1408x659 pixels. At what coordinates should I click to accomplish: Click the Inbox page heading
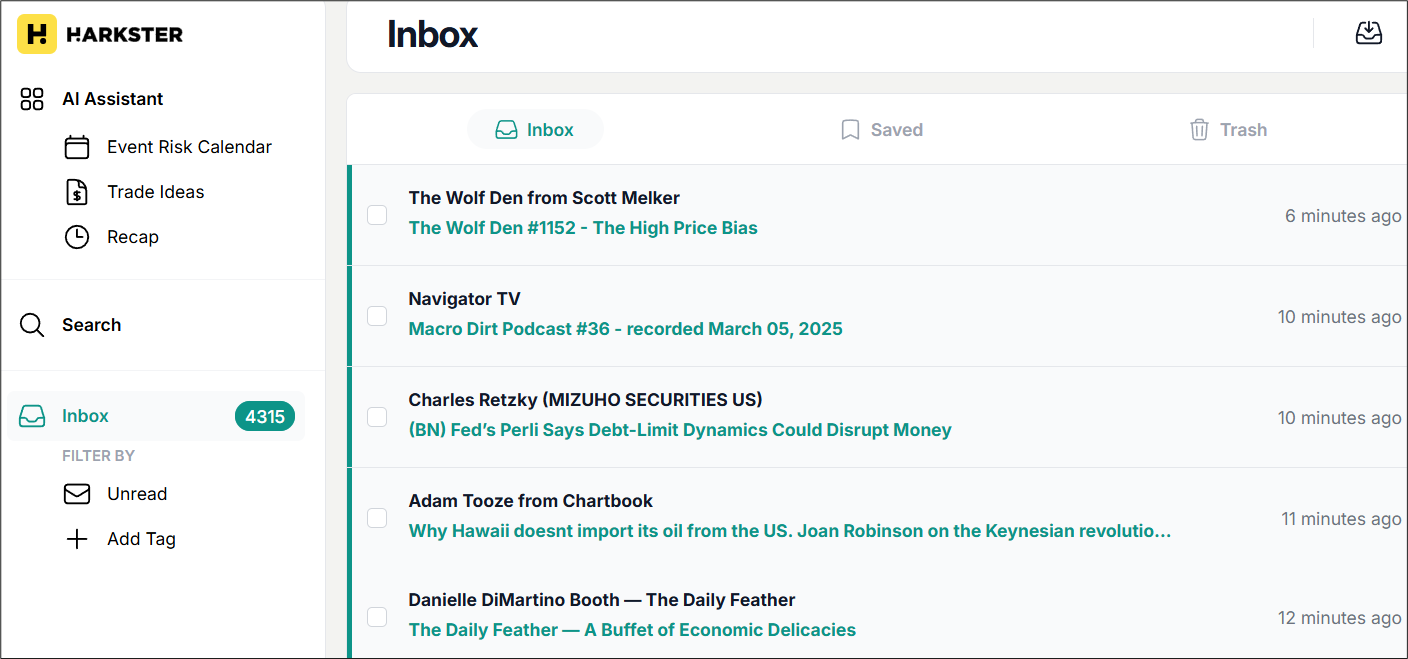tap(432, 34)
